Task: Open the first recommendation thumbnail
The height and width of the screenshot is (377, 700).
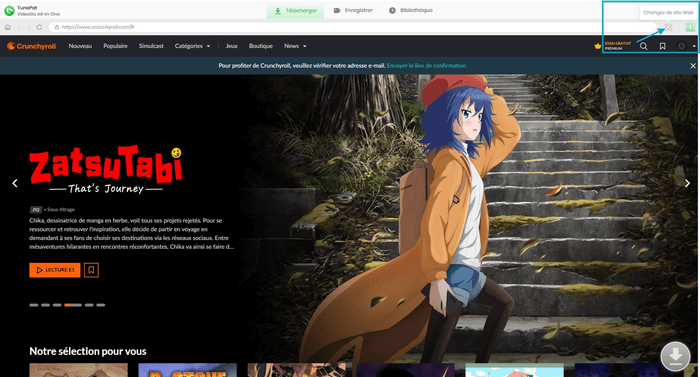Action: click(79, 370)
